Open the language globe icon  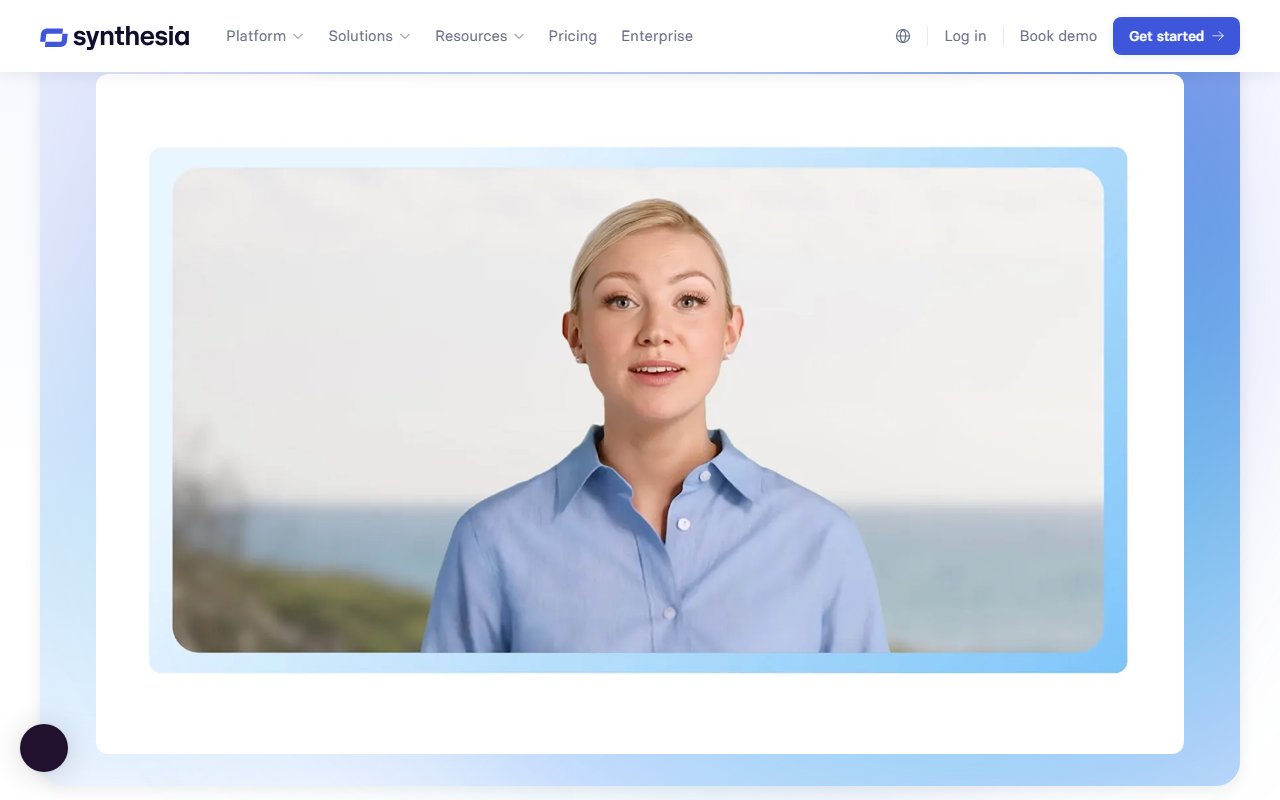(903, 36)
